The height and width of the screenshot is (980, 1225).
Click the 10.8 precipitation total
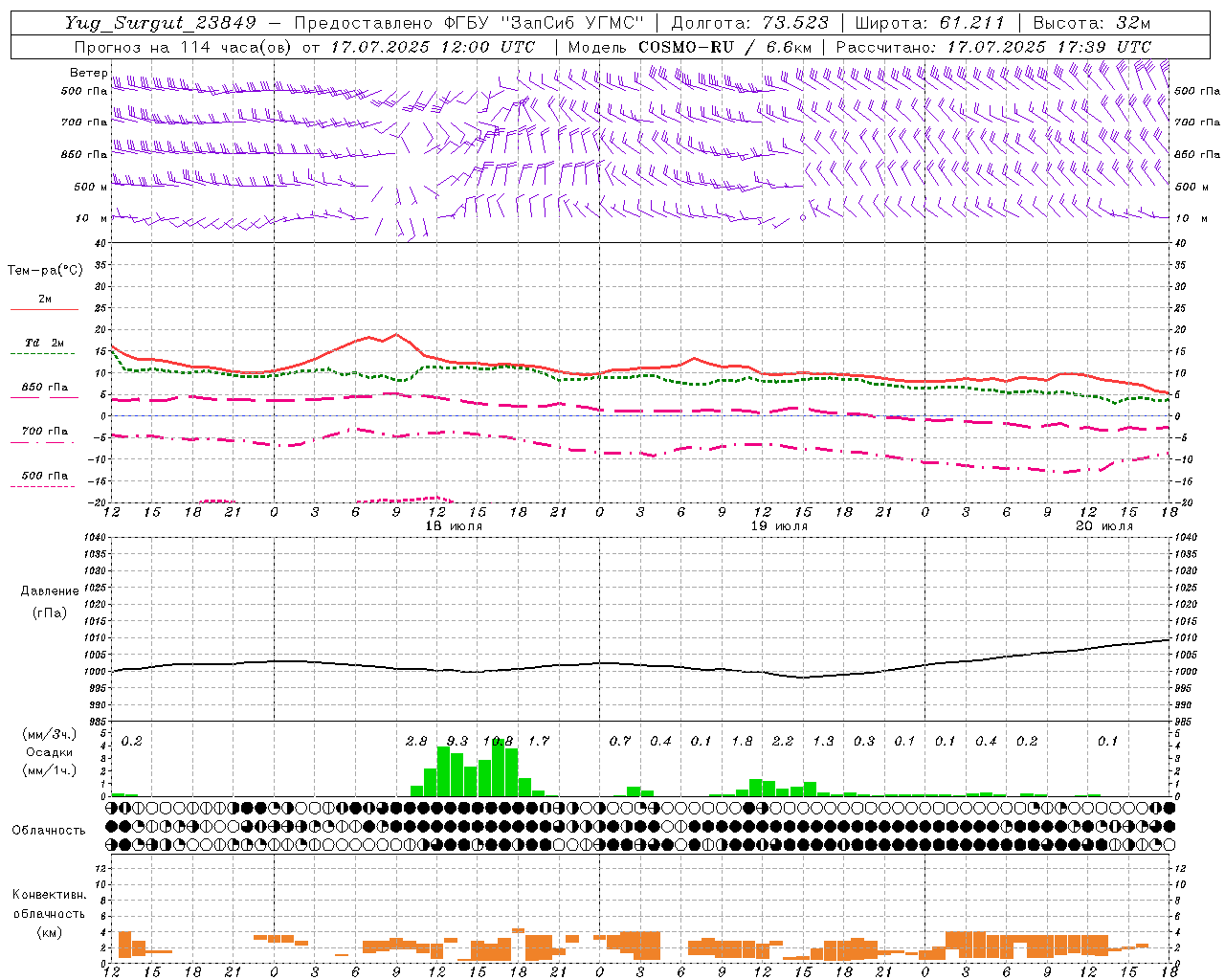click(499, 741)
